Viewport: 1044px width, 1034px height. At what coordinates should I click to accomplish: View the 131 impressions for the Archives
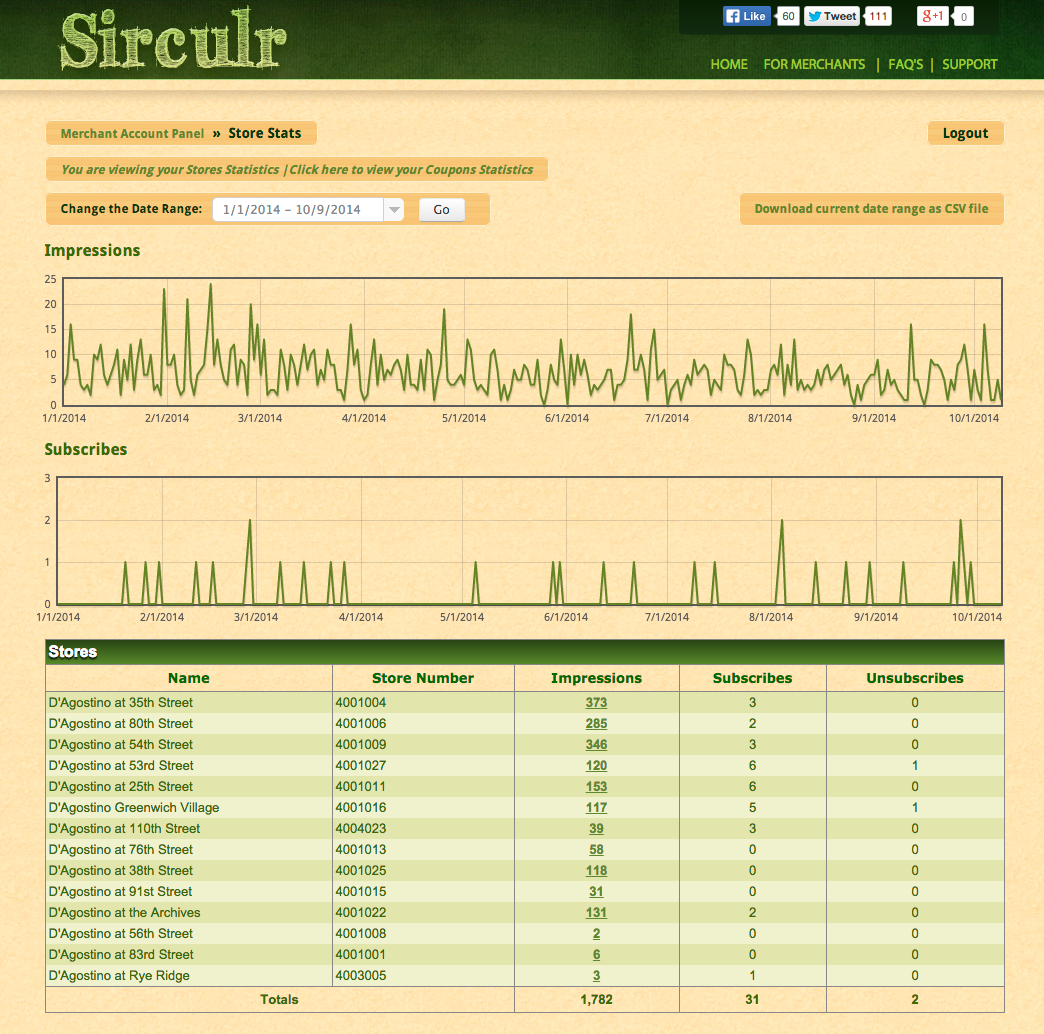click(x=596, y=912)
